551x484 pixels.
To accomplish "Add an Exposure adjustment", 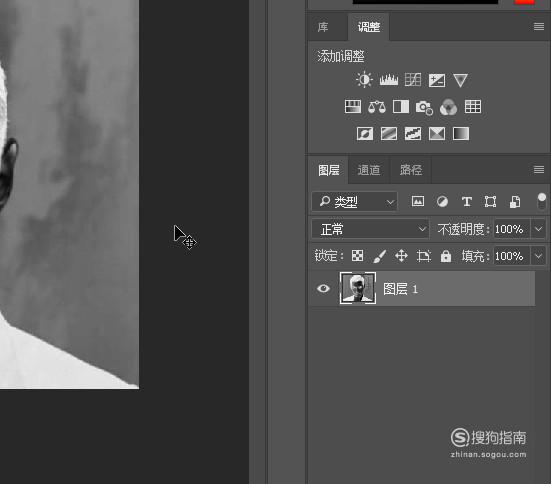I will [x=437, y=80].
